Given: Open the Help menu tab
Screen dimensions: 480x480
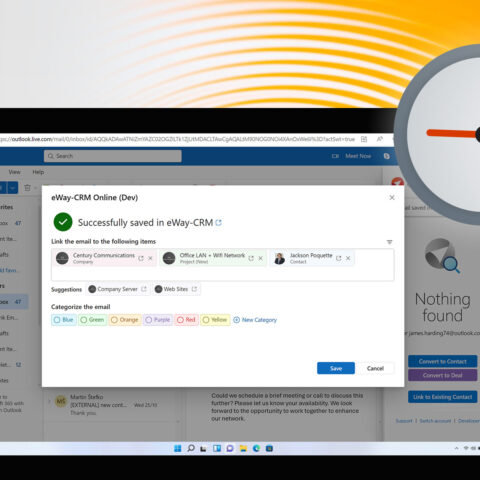Looking at the screenshot, I should (x=38, y=172).
